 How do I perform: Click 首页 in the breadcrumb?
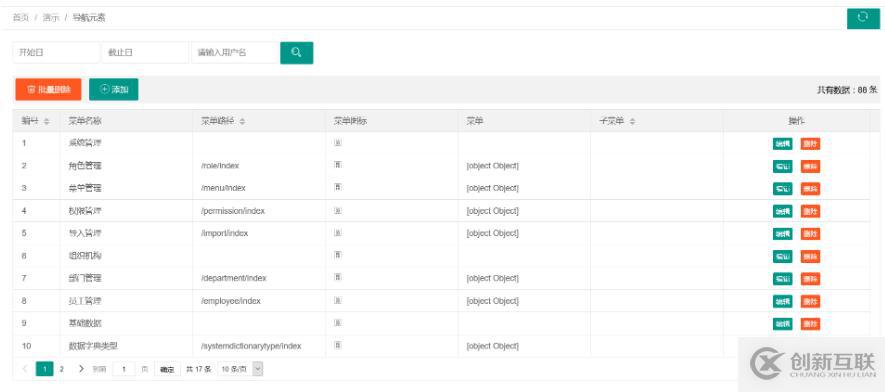point(21,17)
